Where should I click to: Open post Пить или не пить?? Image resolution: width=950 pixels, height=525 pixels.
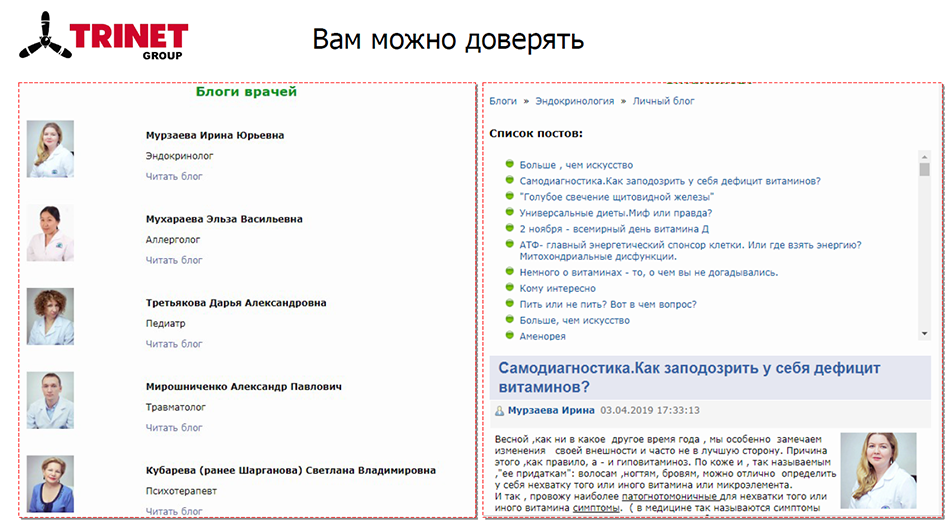(x=608, y=305)
